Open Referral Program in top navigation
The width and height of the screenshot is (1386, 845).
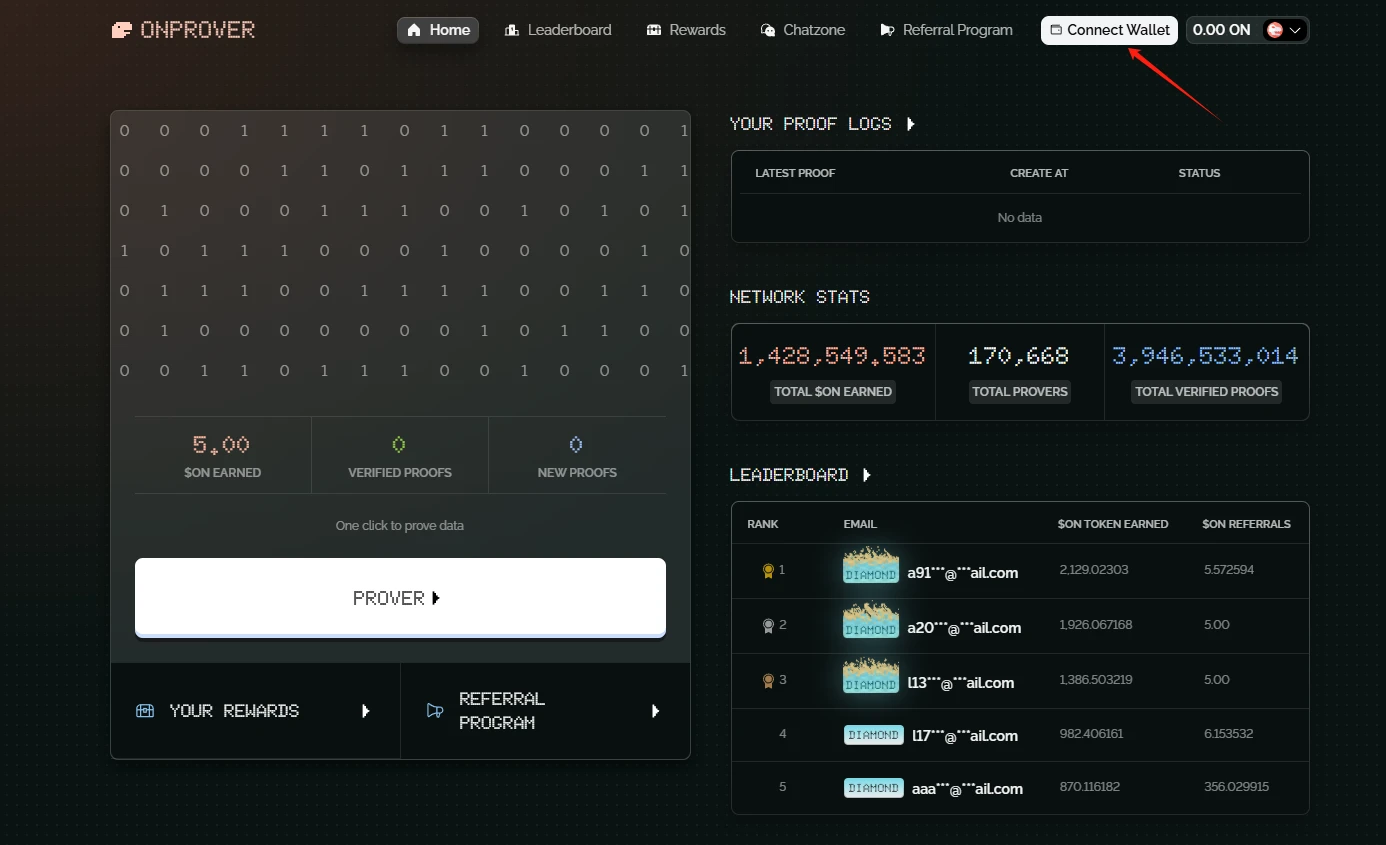[946, 30]
